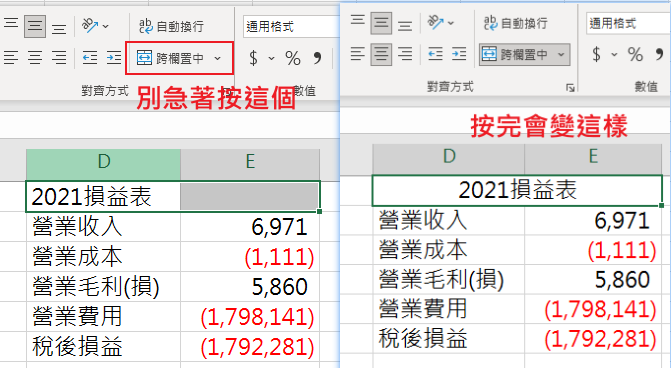
Task: Click 跨欄置中 button in left screenshot
Action: 171,58
